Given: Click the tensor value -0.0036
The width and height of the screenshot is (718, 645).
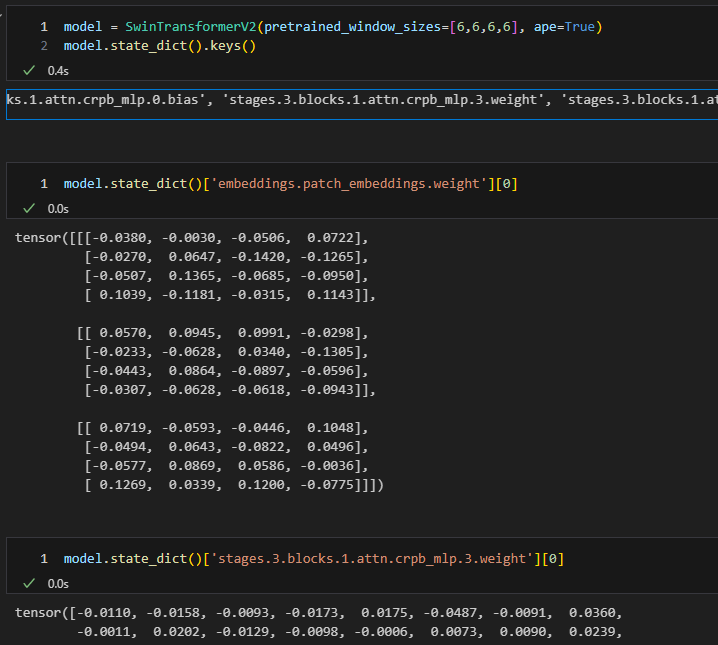Looking at the screenshot, I should tap(327, 466).
